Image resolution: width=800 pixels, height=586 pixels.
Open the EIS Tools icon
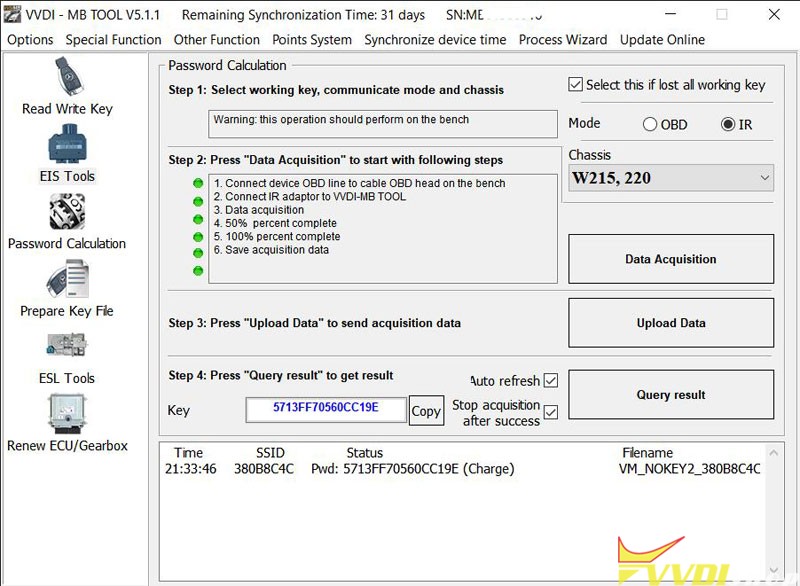coord(67,145)
